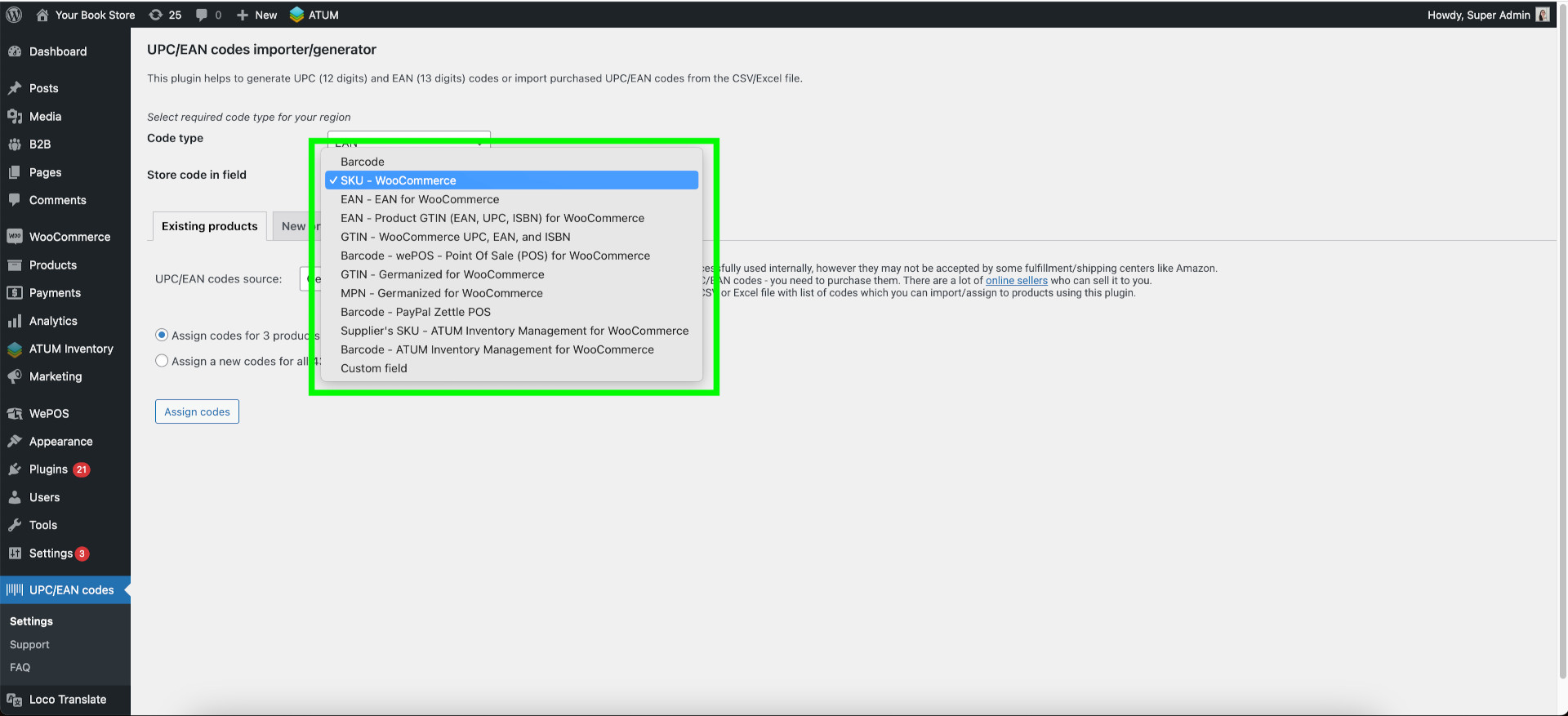Click the Appearance brush icon

point(15,442)
